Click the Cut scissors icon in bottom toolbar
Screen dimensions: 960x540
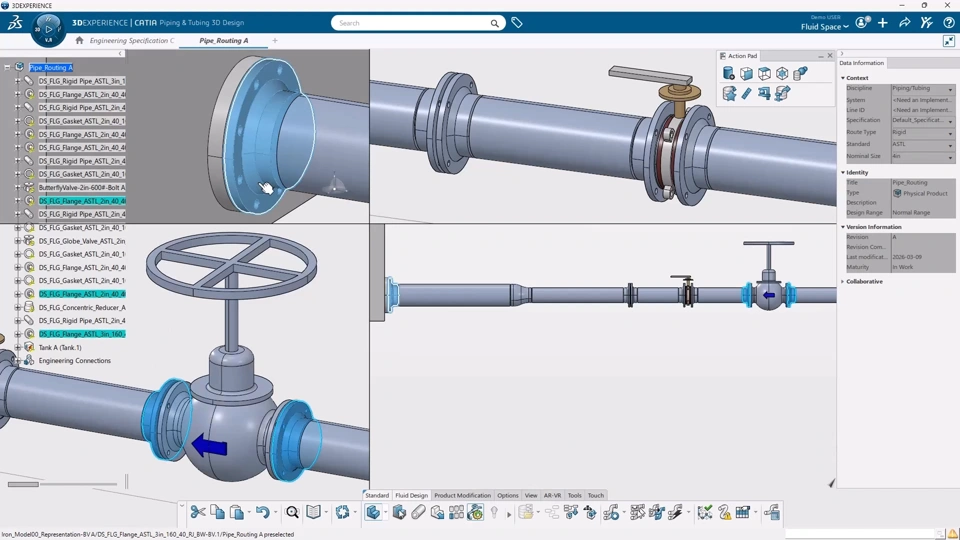click(198, 512)
